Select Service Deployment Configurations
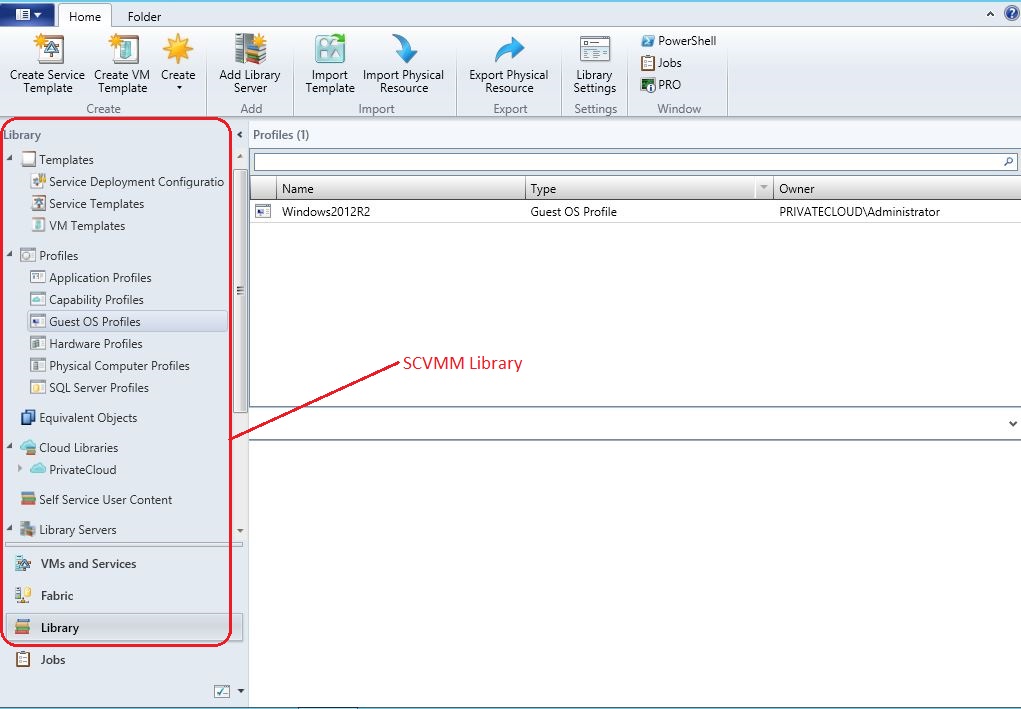Image resolution: width=1021 pixels, height=709 pixels. tap(128, 182)
